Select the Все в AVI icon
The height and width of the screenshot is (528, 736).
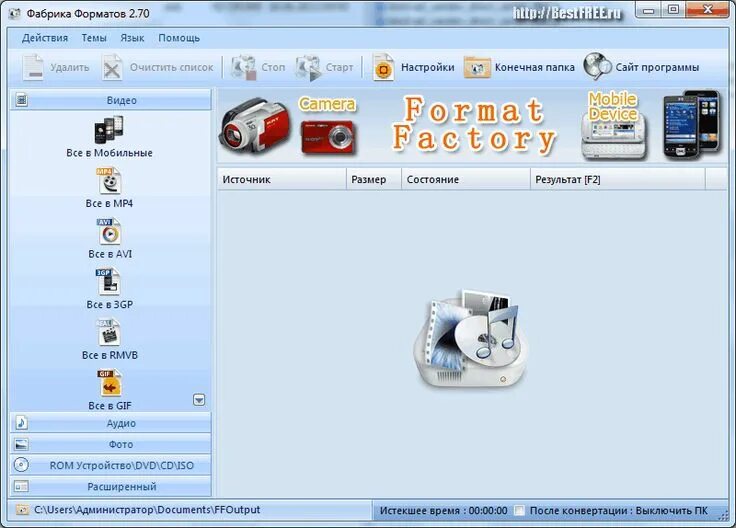[109, 231]
